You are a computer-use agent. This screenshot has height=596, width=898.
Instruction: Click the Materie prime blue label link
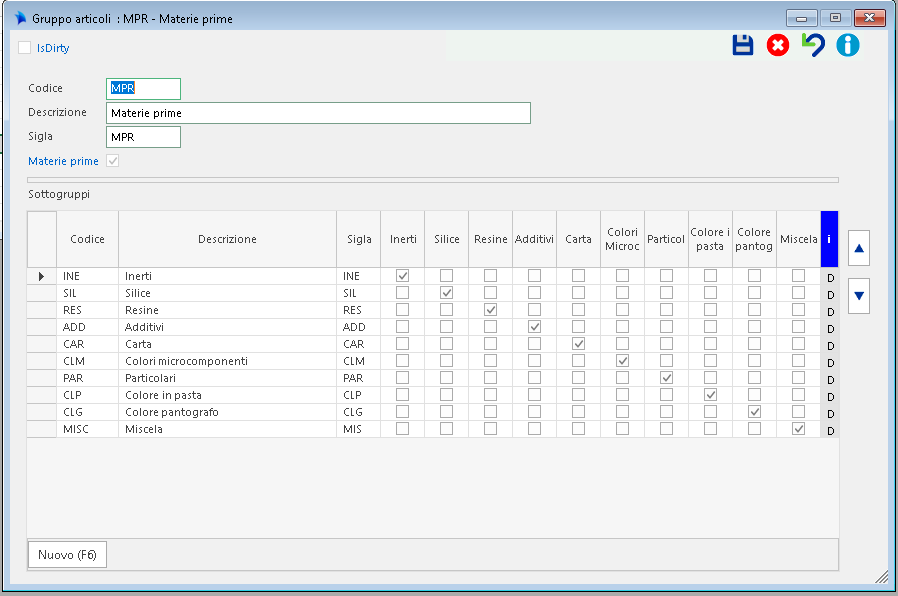coord(64,161)
